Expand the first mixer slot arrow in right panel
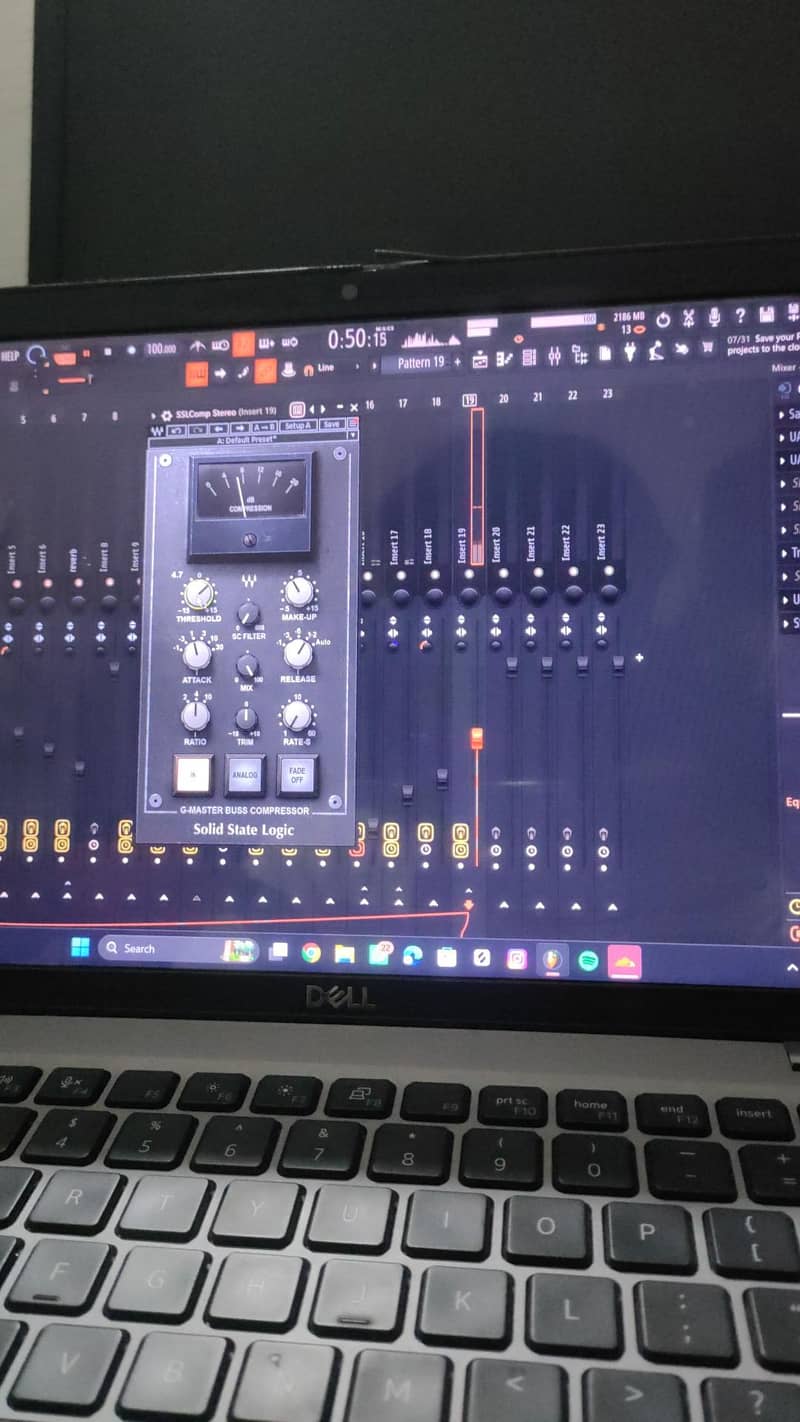This screenshot has width=800, height=1422. [783, 414]
